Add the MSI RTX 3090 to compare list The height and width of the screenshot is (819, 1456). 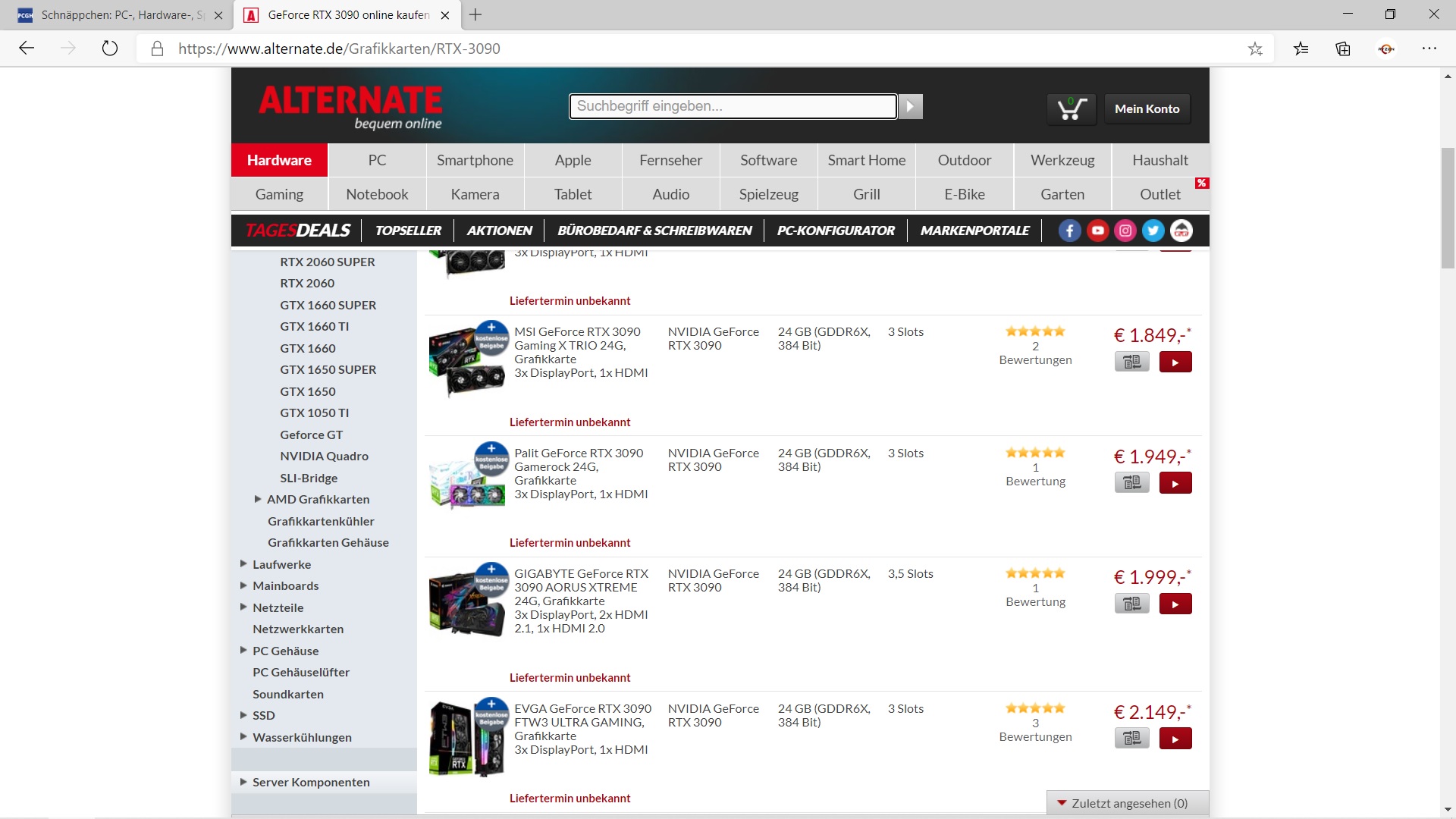pyautogui.click(x=1131, y=362)
